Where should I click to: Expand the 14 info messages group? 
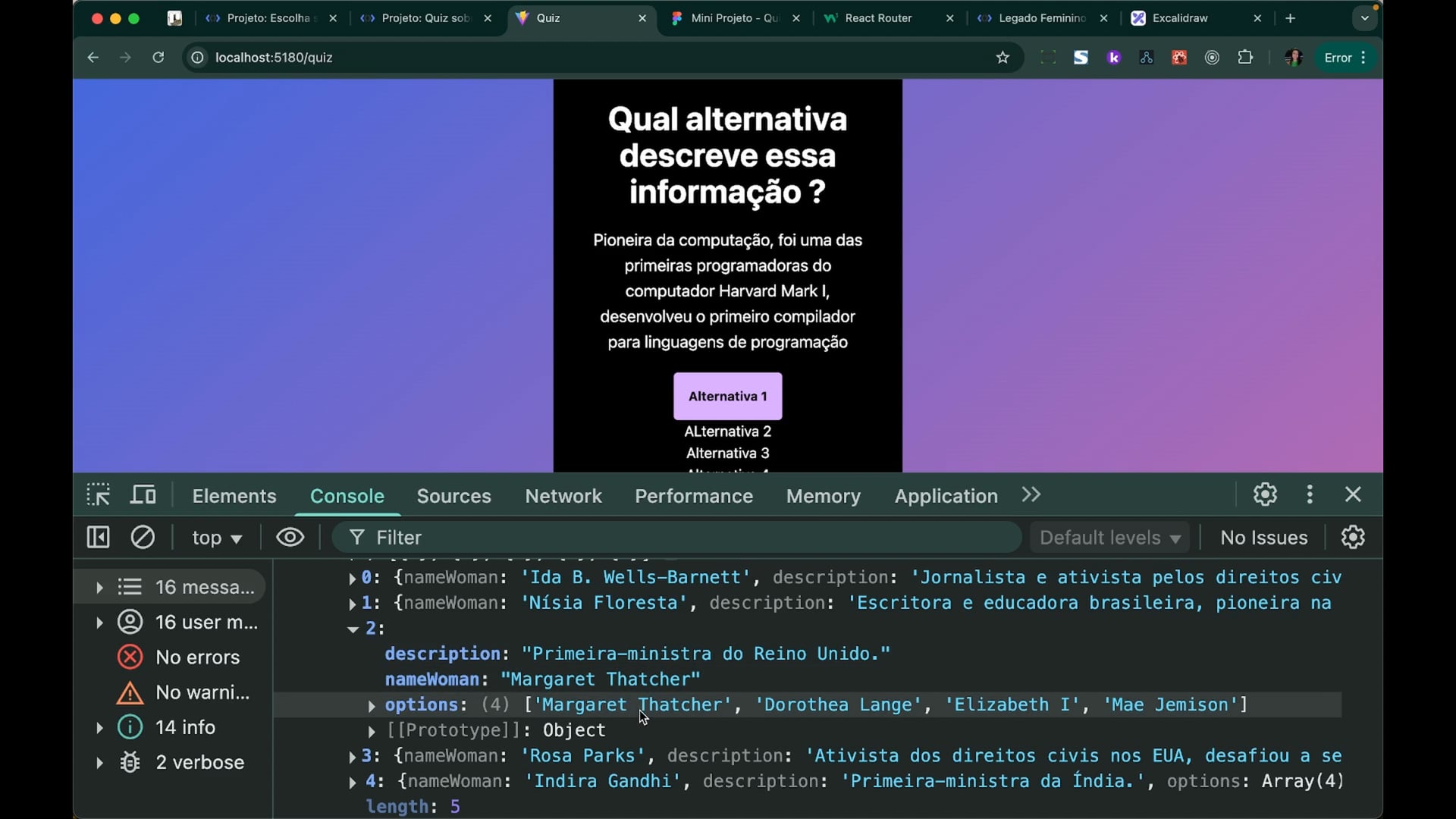tap(99, 728)
